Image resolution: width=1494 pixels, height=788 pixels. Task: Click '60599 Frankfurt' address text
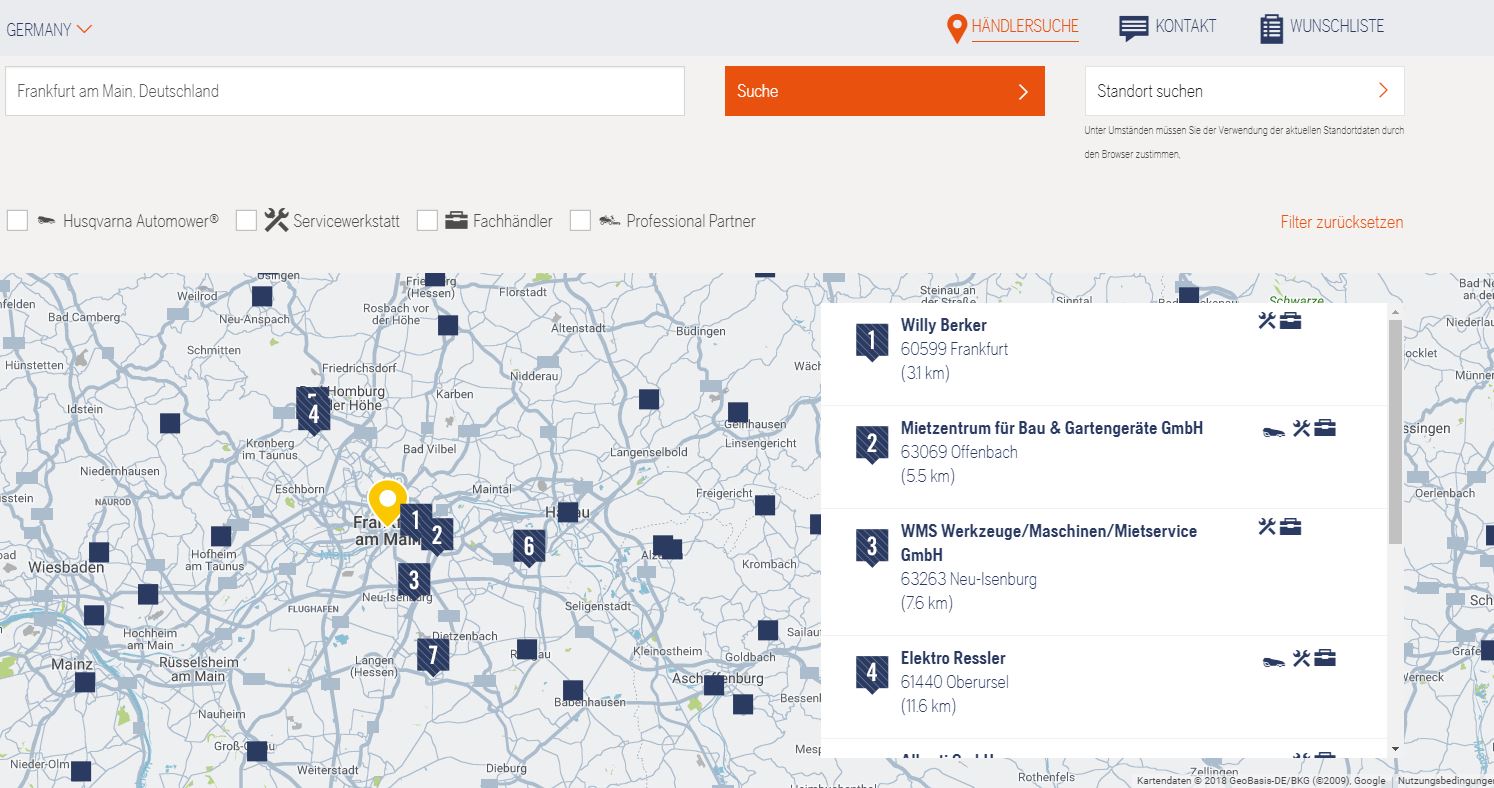pos(954,350)
